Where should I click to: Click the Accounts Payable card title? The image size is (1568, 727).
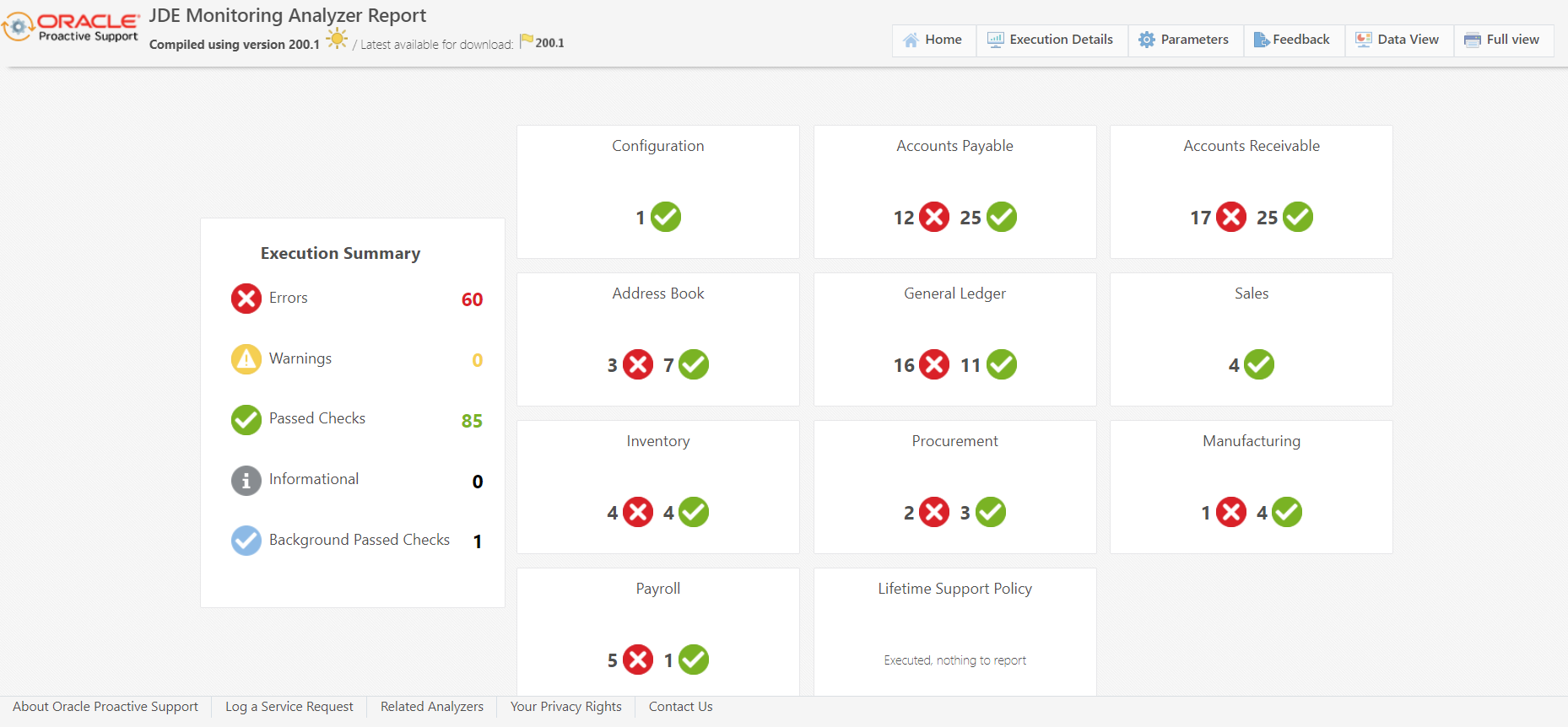(955, 146)
